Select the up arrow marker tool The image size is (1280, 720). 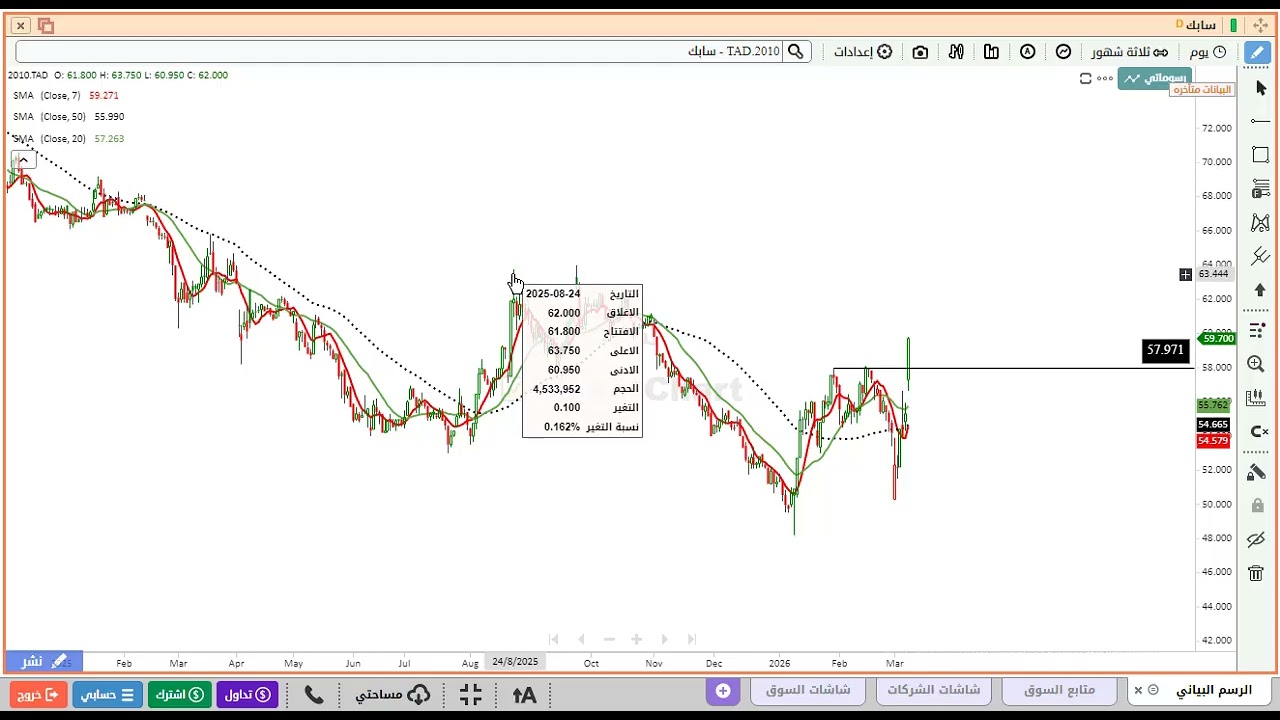pos(1260,290)
